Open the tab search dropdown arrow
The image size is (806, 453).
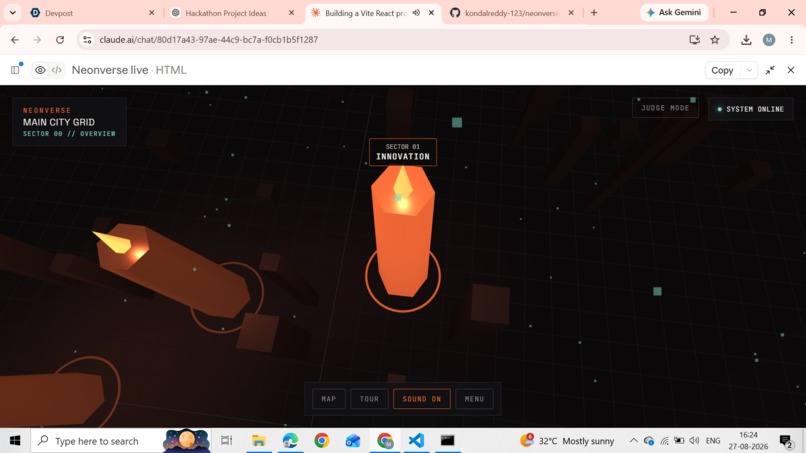[x=12, y=13]
